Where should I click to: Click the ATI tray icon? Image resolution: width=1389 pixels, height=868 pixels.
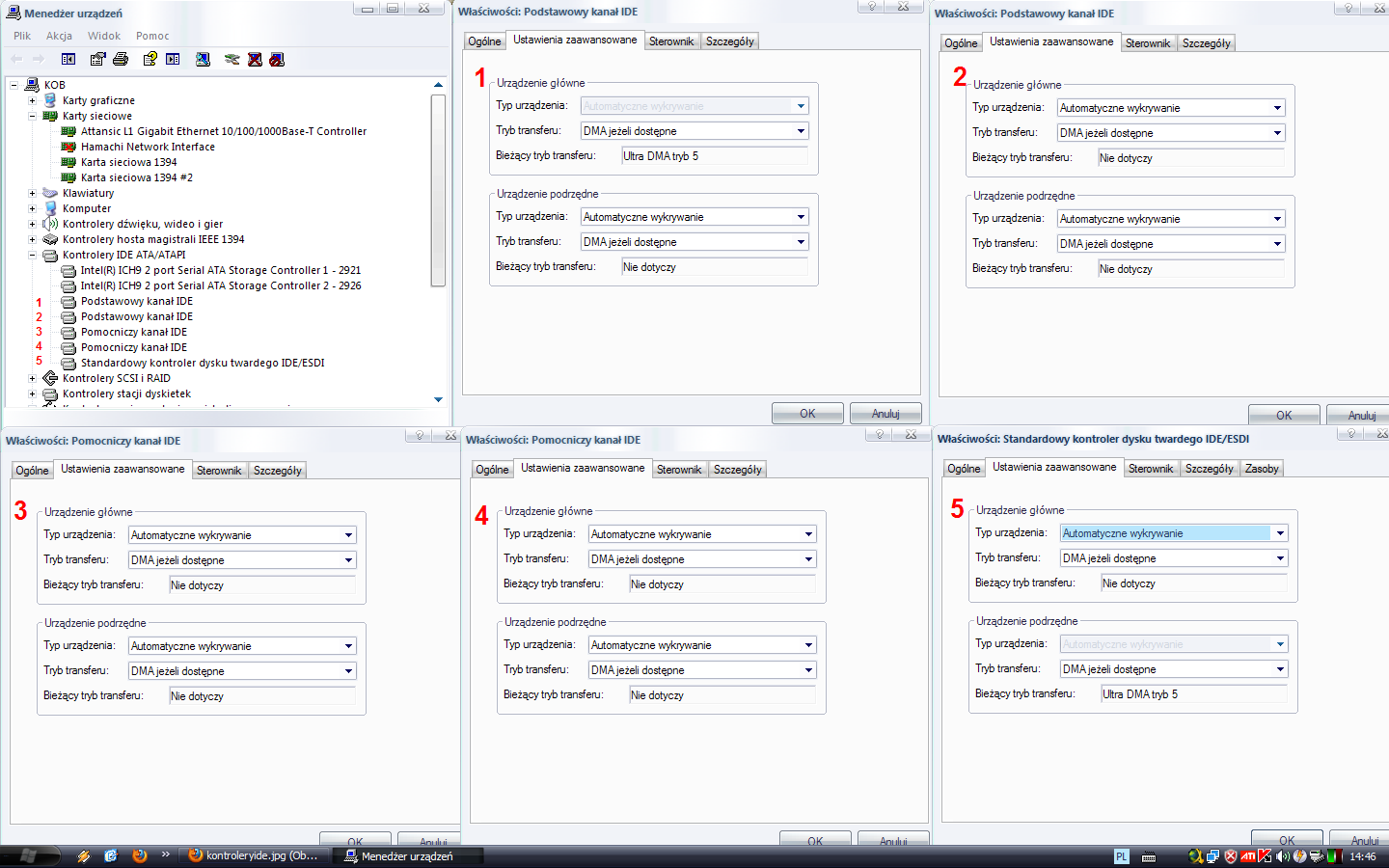coord(1248,855)
